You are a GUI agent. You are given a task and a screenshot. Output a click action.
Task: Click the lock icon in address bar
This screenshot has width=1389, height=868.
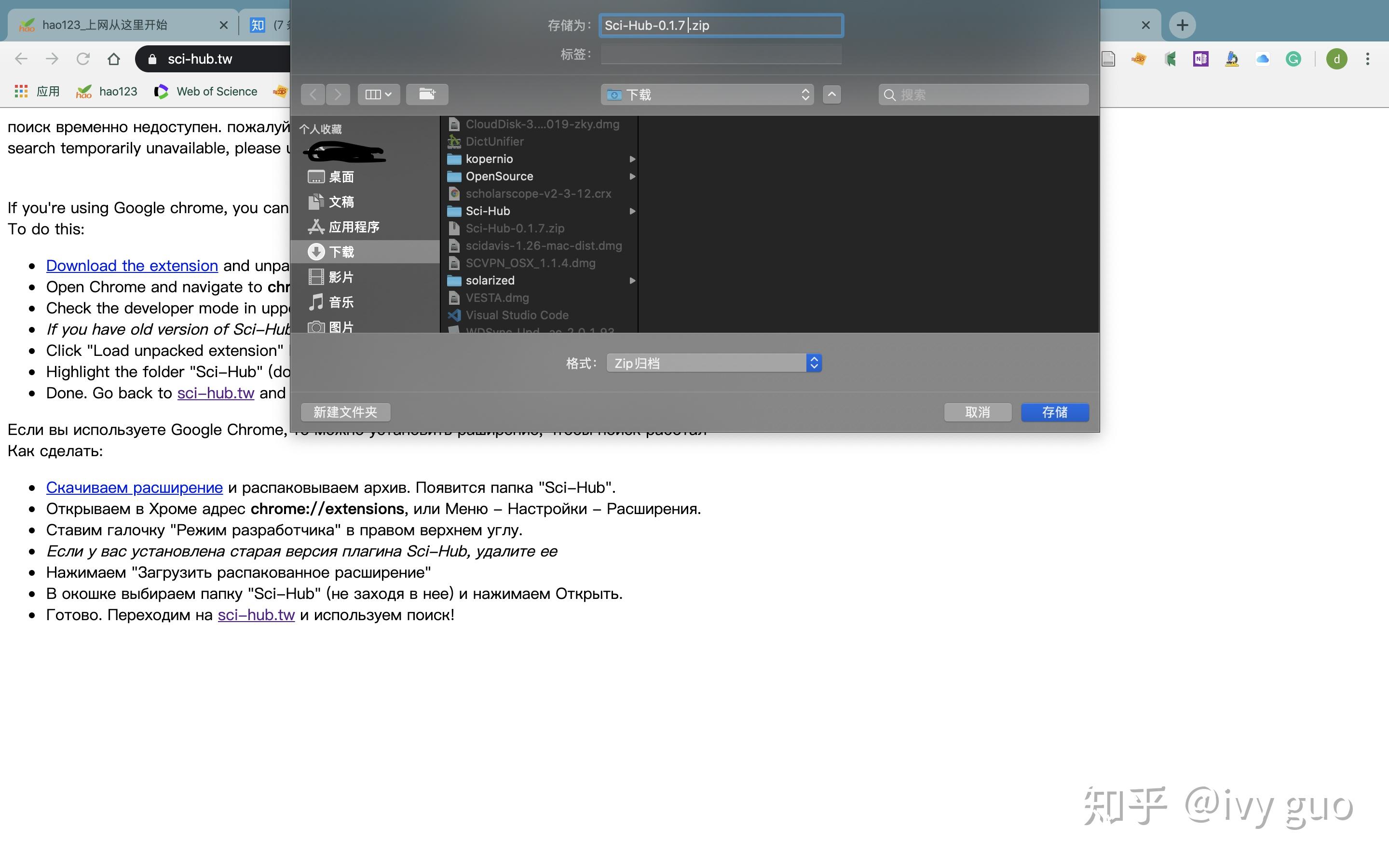click(152, 59)
